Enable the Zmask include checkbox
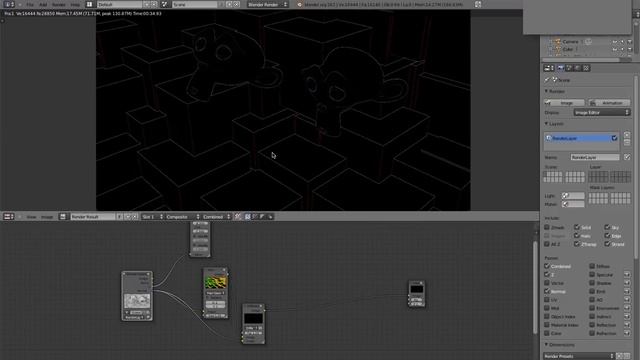The image size is (640, 360). tap(547, 227)
